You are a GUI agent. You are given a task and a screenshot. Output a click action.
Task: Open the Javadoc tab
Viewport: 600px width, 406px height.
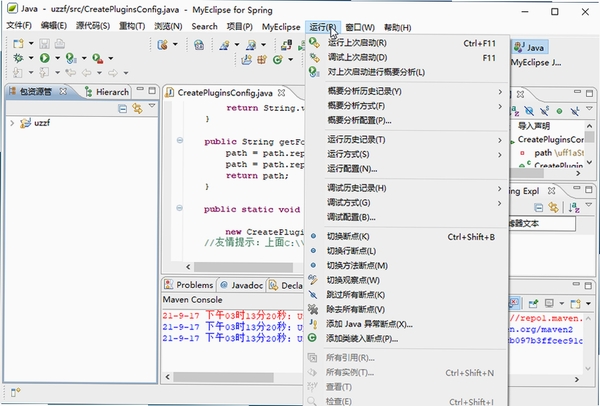tap(241, 285)
